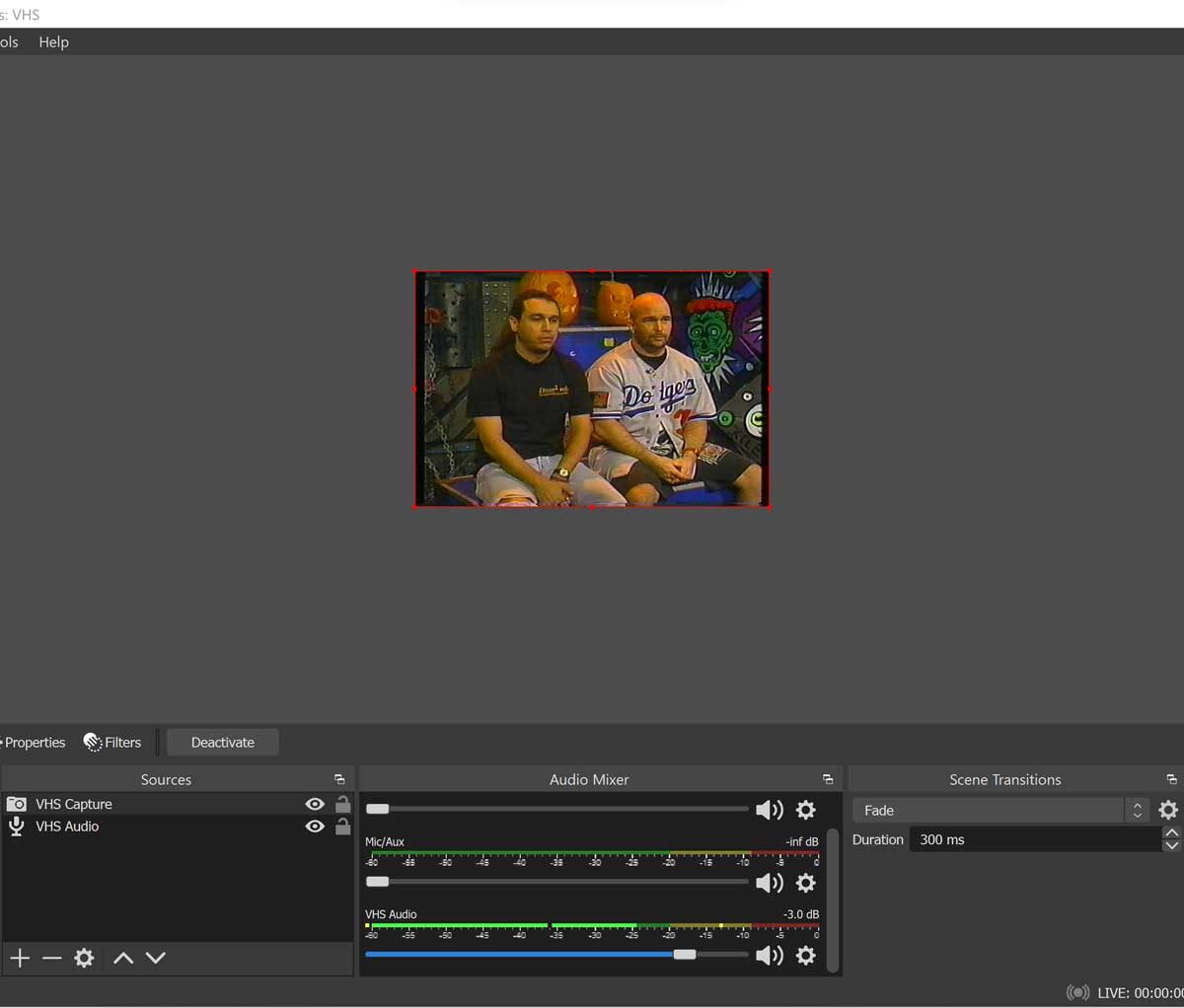Click the VHS Audio volume slider handle
The height and width of the screenshot is (1008, 1184).
(x=684, y=954)
